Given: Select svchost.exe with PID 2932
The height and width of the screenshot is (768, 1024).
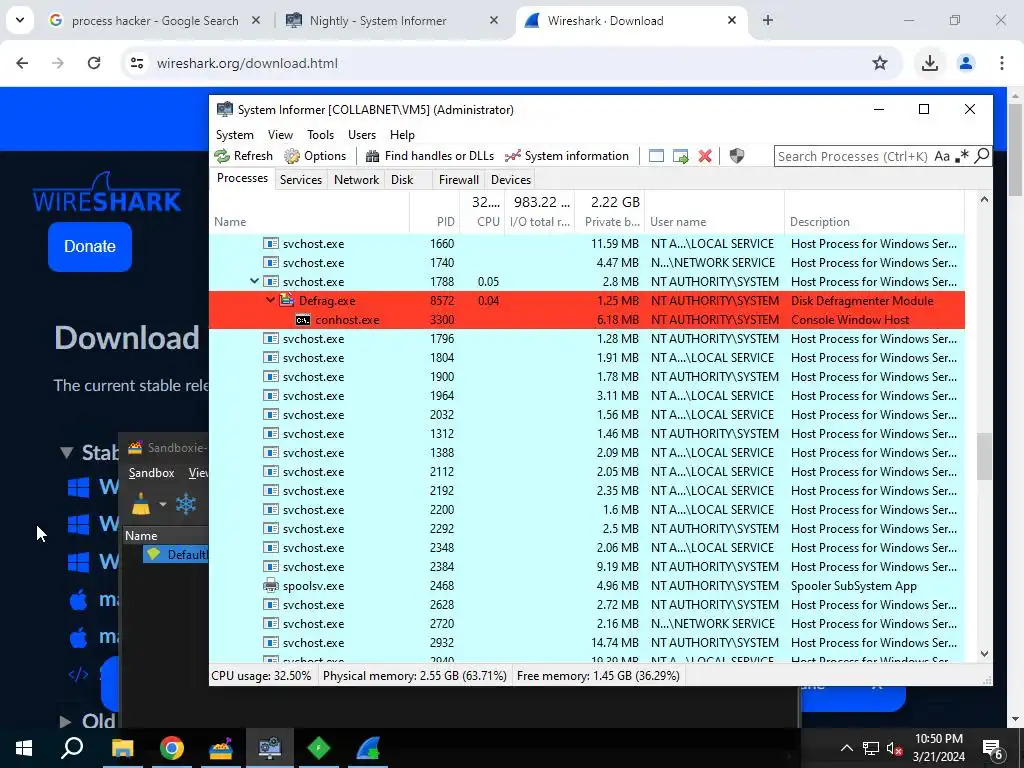Looking at the screenshot, I should click(x=586, y=643).
